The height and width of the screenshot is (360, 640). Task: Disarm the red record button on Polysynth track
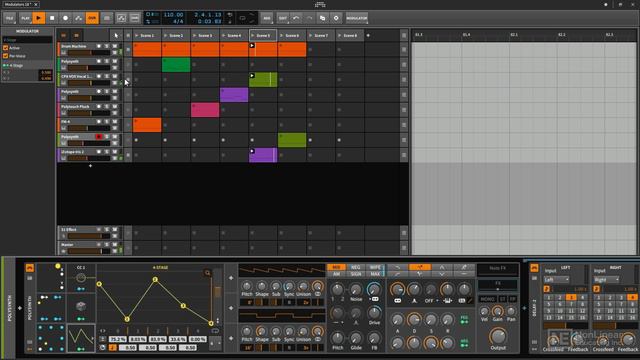click(x=99, y=137)
